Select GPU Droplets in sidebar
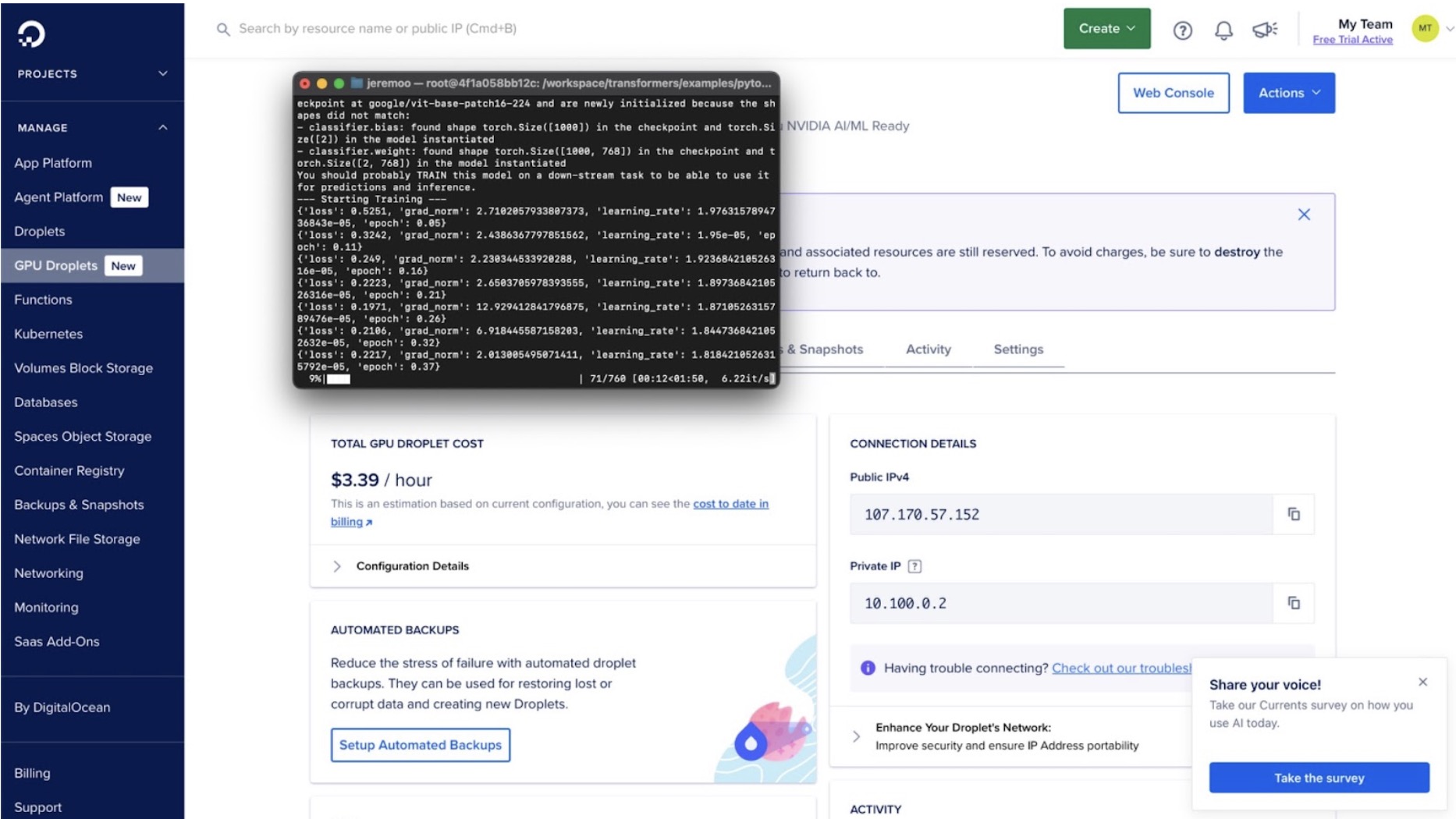Screen dimensions: 1456x819 (92, 266)
